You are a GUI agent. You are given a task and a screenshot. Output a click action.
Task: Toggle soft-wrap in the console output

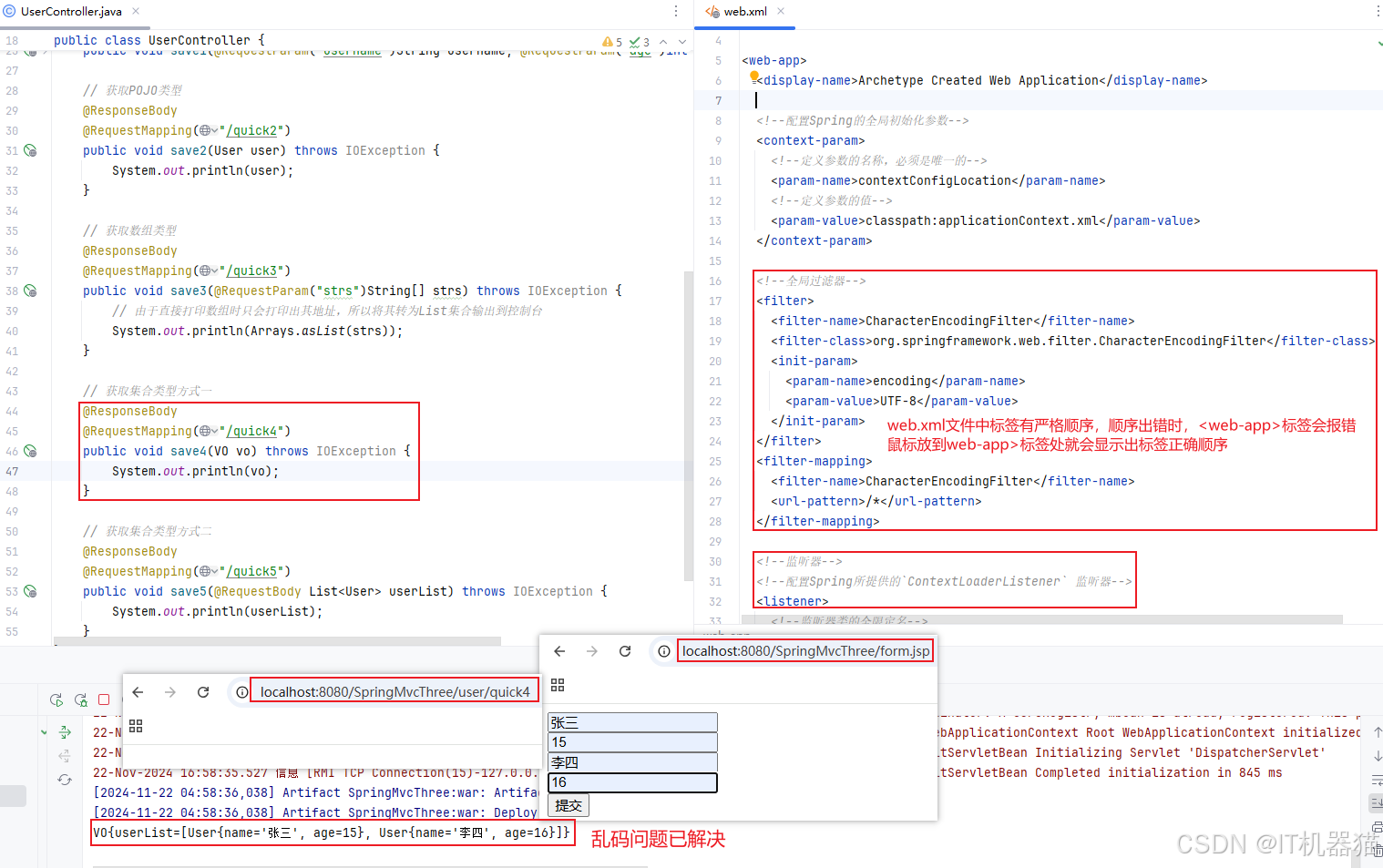click(1377, 780)
